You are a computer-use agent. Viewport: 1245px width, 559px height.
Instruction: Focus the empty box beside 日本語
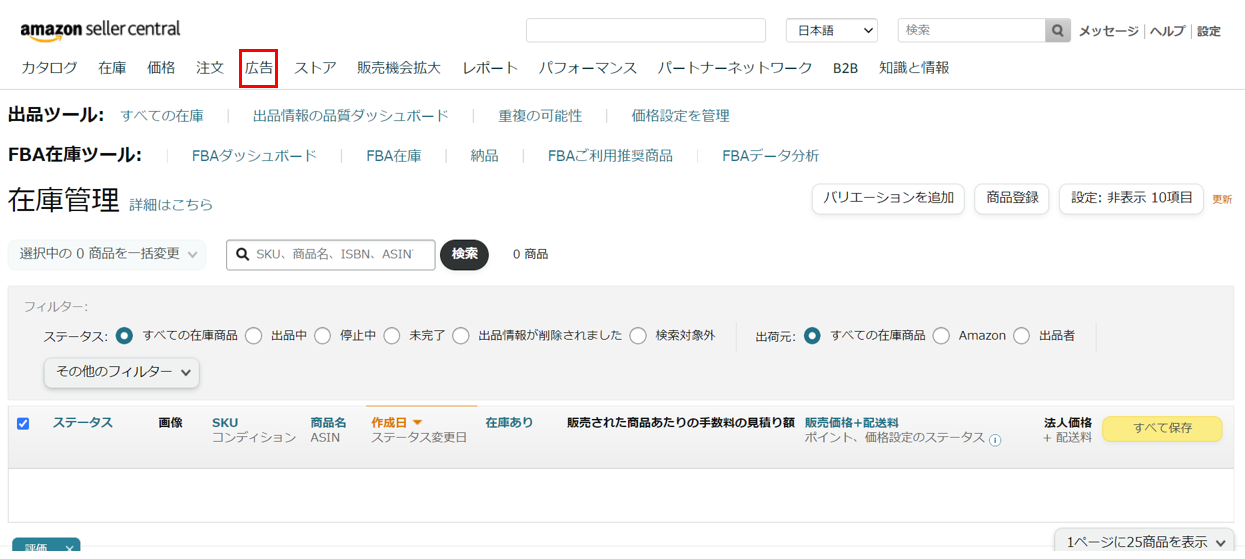[x=646, y=30]
